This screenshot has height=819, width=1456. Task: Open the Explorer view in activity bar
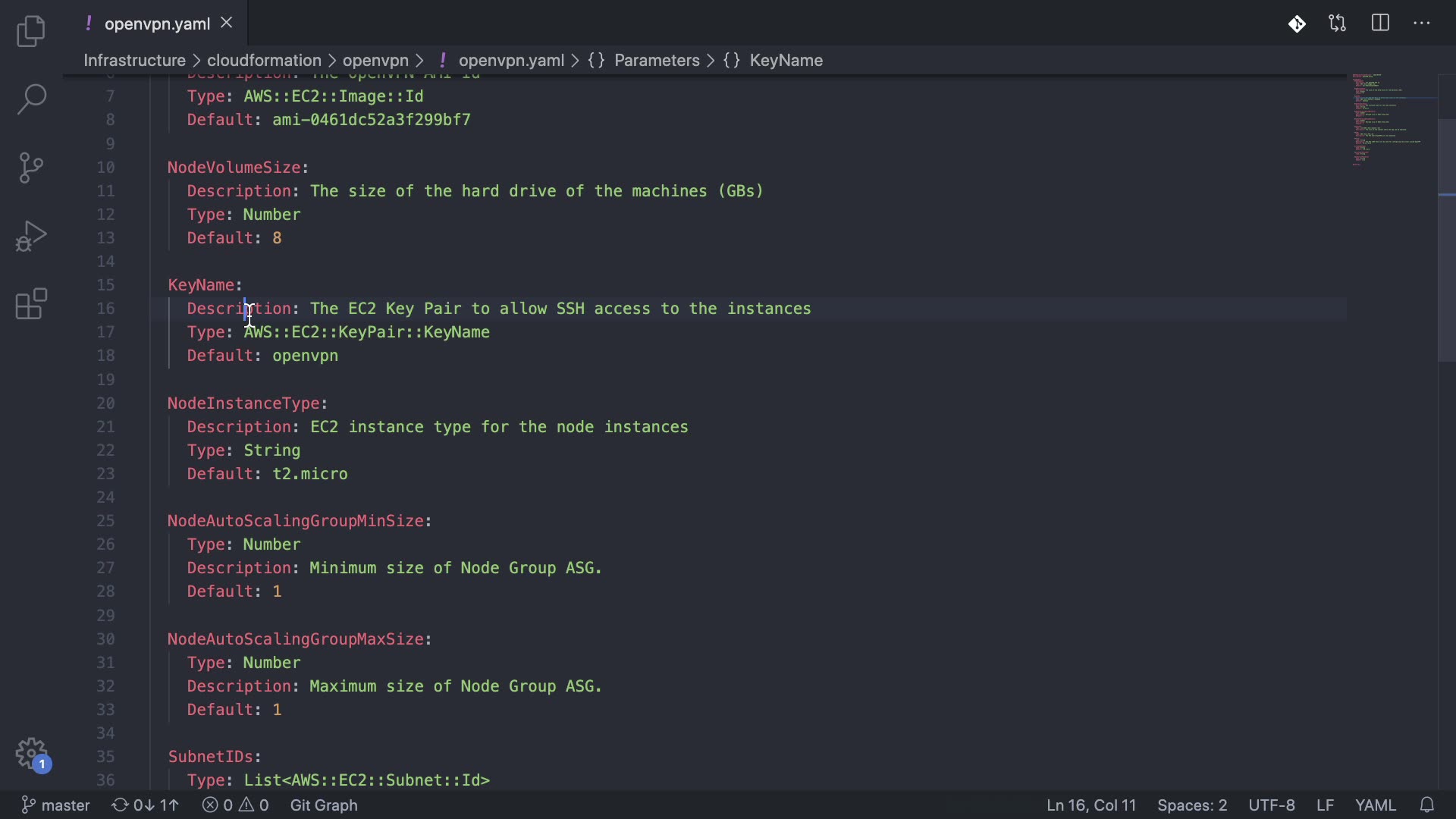31,31
